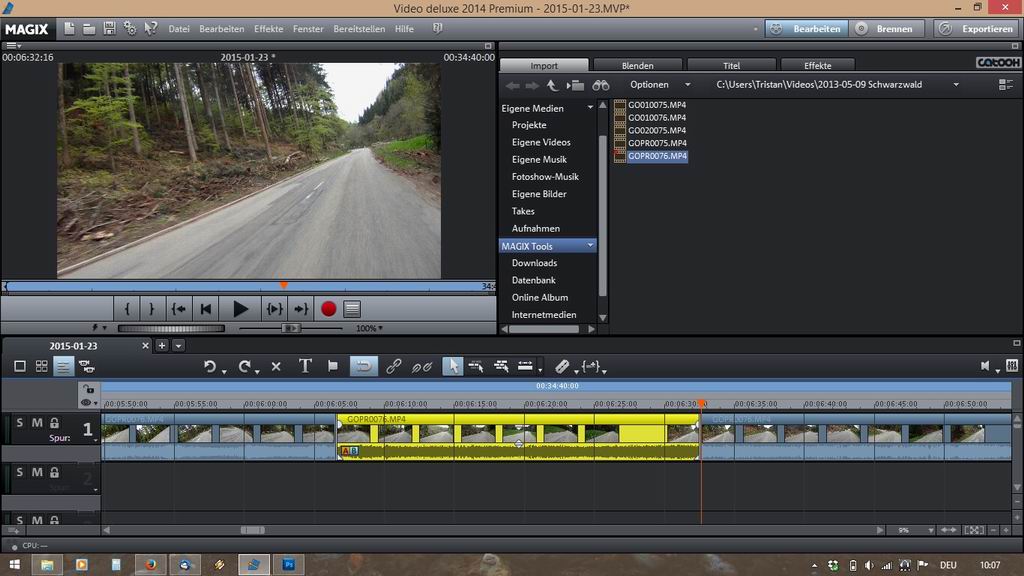Toggle Mute (M) on track 1
Viewport: 1024px width, 576px height.
point(37,423)
